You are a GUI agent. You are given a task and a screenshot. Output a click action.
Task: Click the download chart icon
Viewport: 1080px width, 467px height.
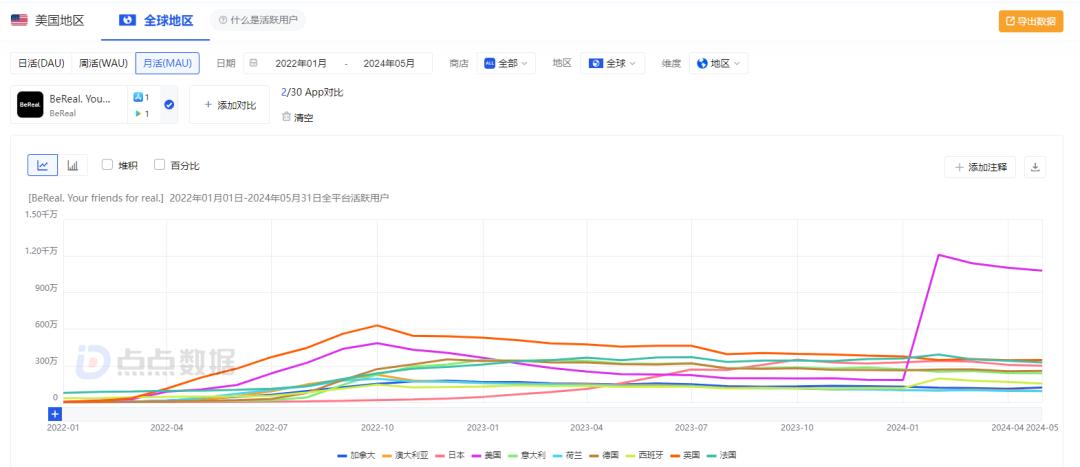pyautogui.click(x=1035, y=167)
